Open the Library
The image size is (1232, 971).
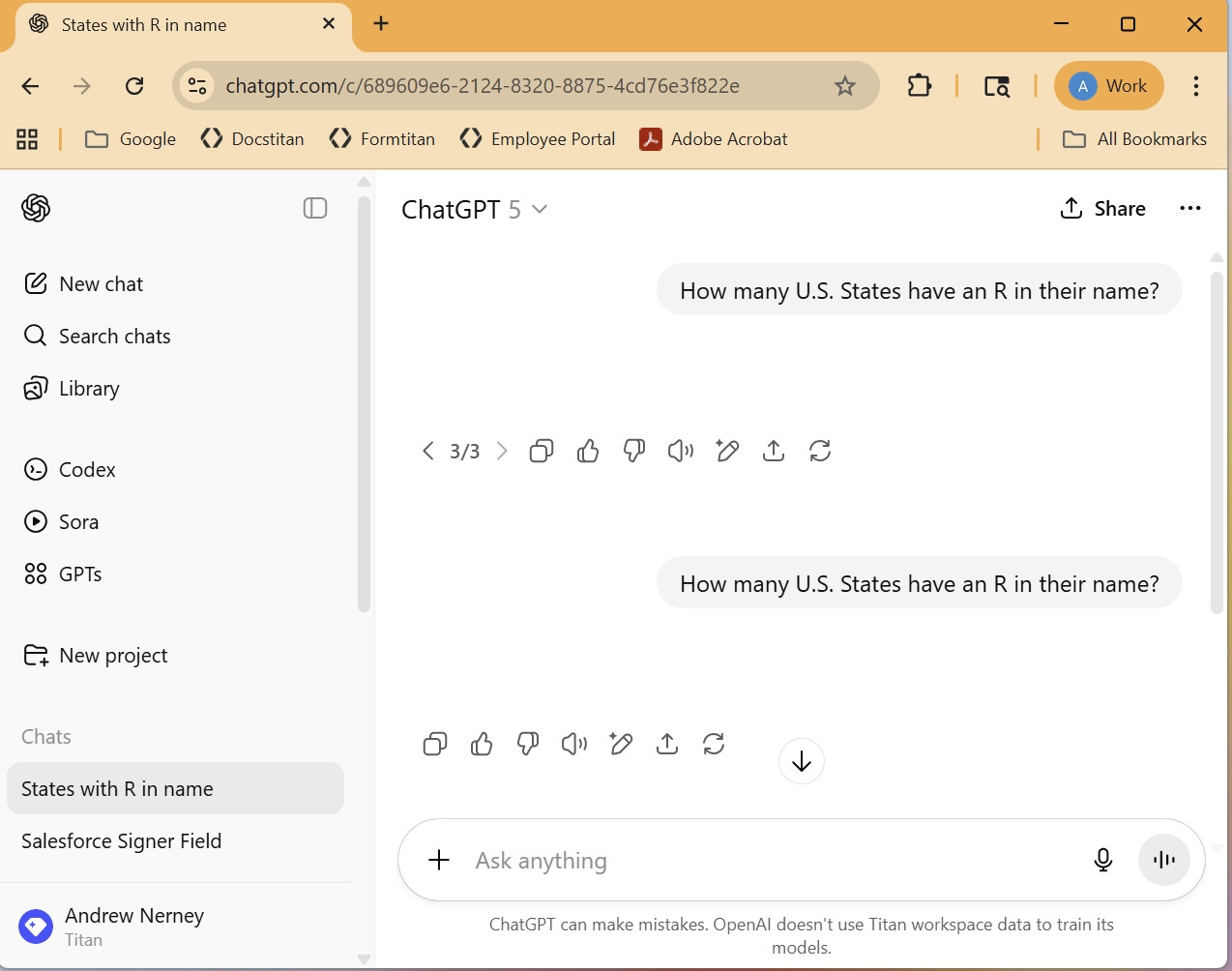tap(72, 388)
